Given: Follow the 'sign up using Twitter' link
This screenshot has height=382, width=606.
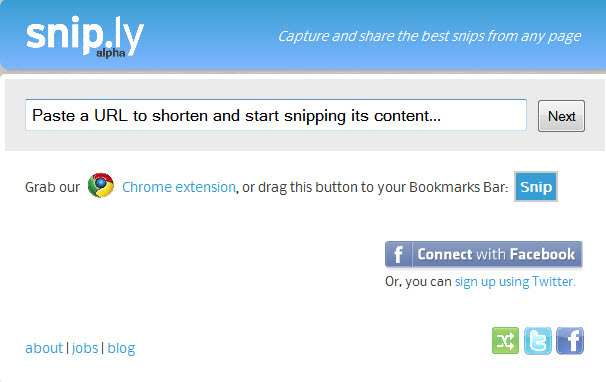Looking at the screenshot, I should [515, 281].
